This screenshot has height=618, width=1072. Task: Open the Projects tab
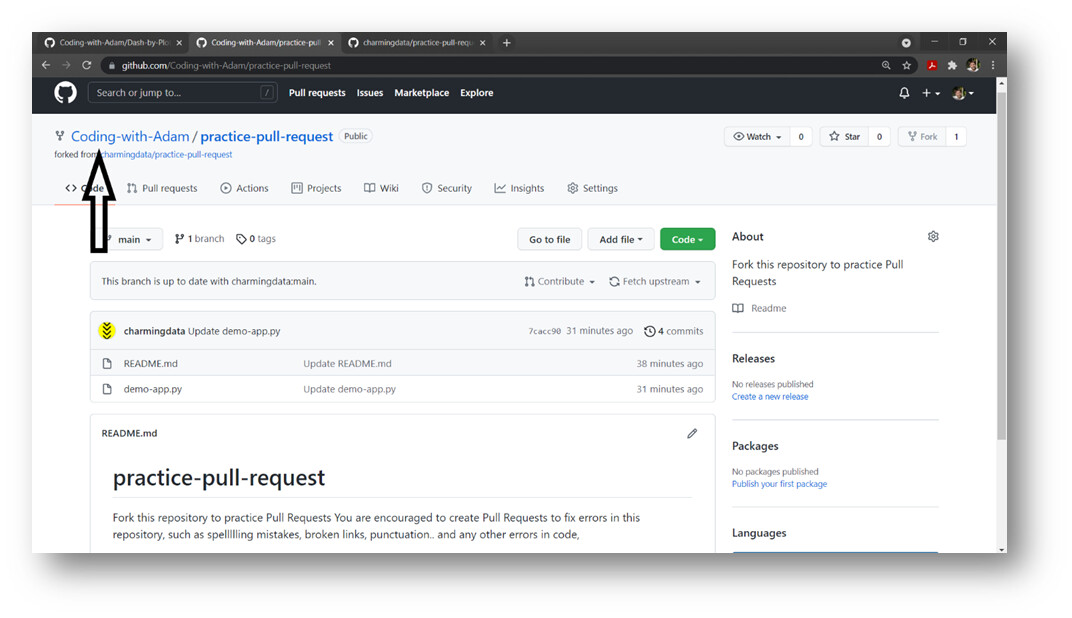[x=317, y=188]
